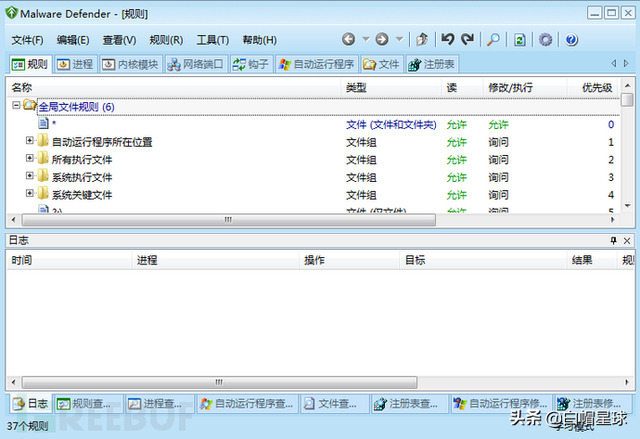The width and height of the screenshot is (640, 439).
Task: Sort rules by 优先级 column header
Action: tap(593, 87)
